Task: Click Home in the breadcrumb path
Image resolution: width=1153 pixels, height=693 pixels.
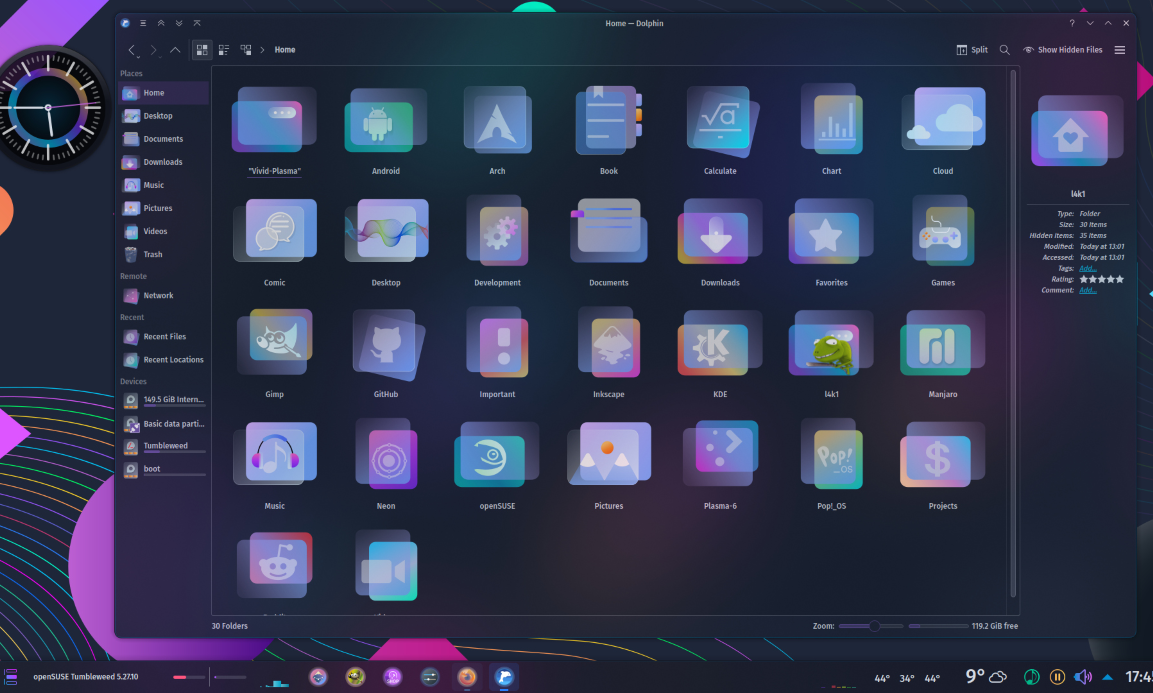Action: point(285,49)
